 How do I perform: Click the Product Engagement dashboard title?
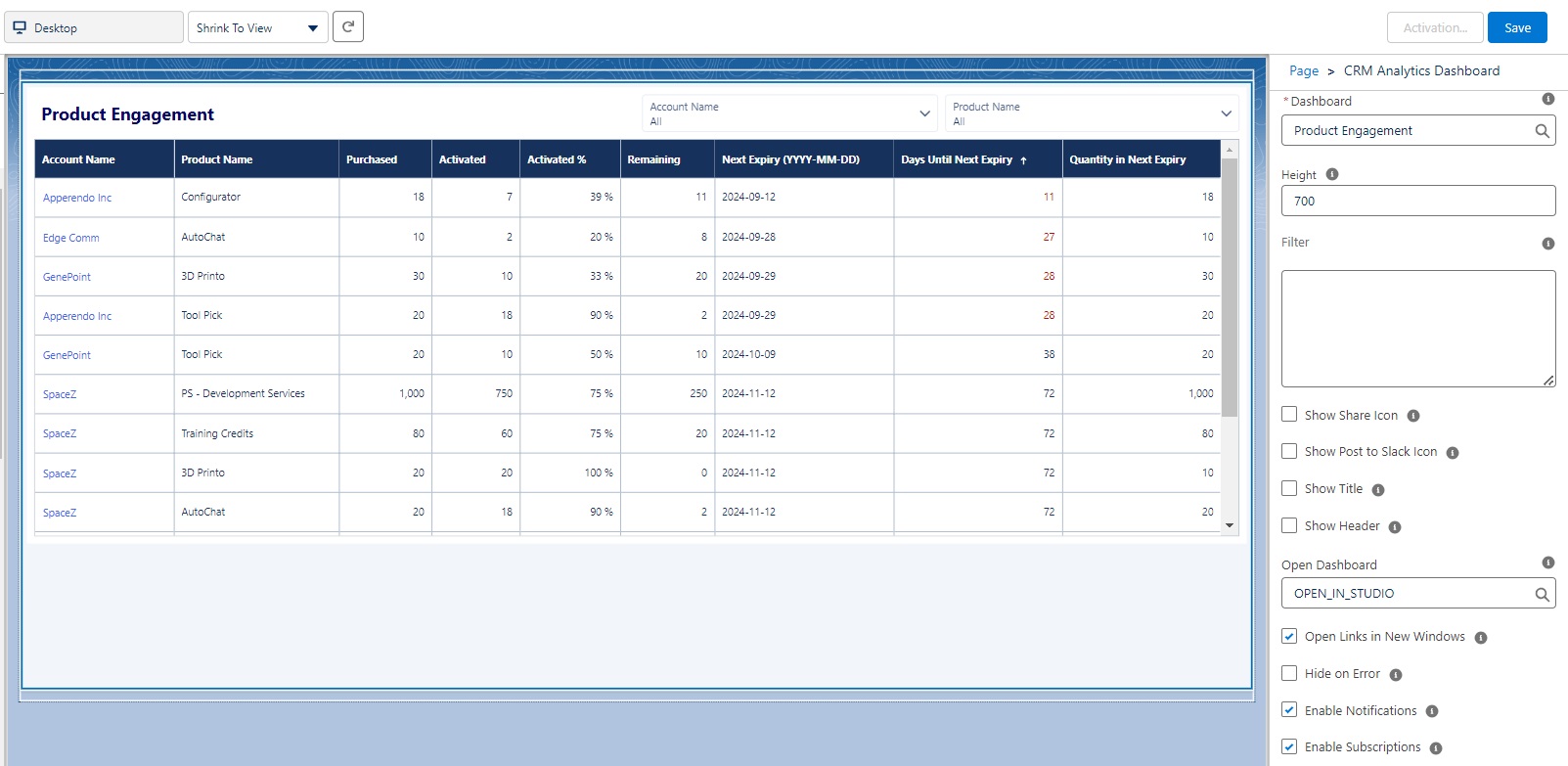tap(127, 114)
